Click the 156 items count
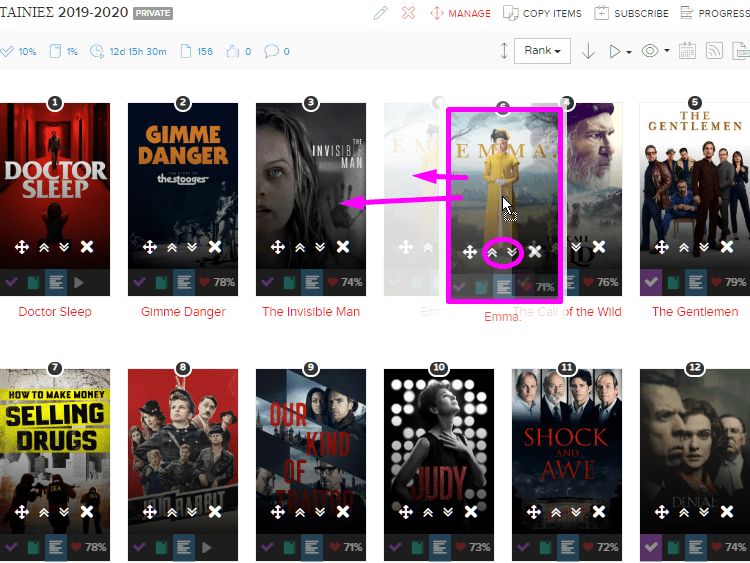The height and width of the screenshot is (563, 750). 196,51
